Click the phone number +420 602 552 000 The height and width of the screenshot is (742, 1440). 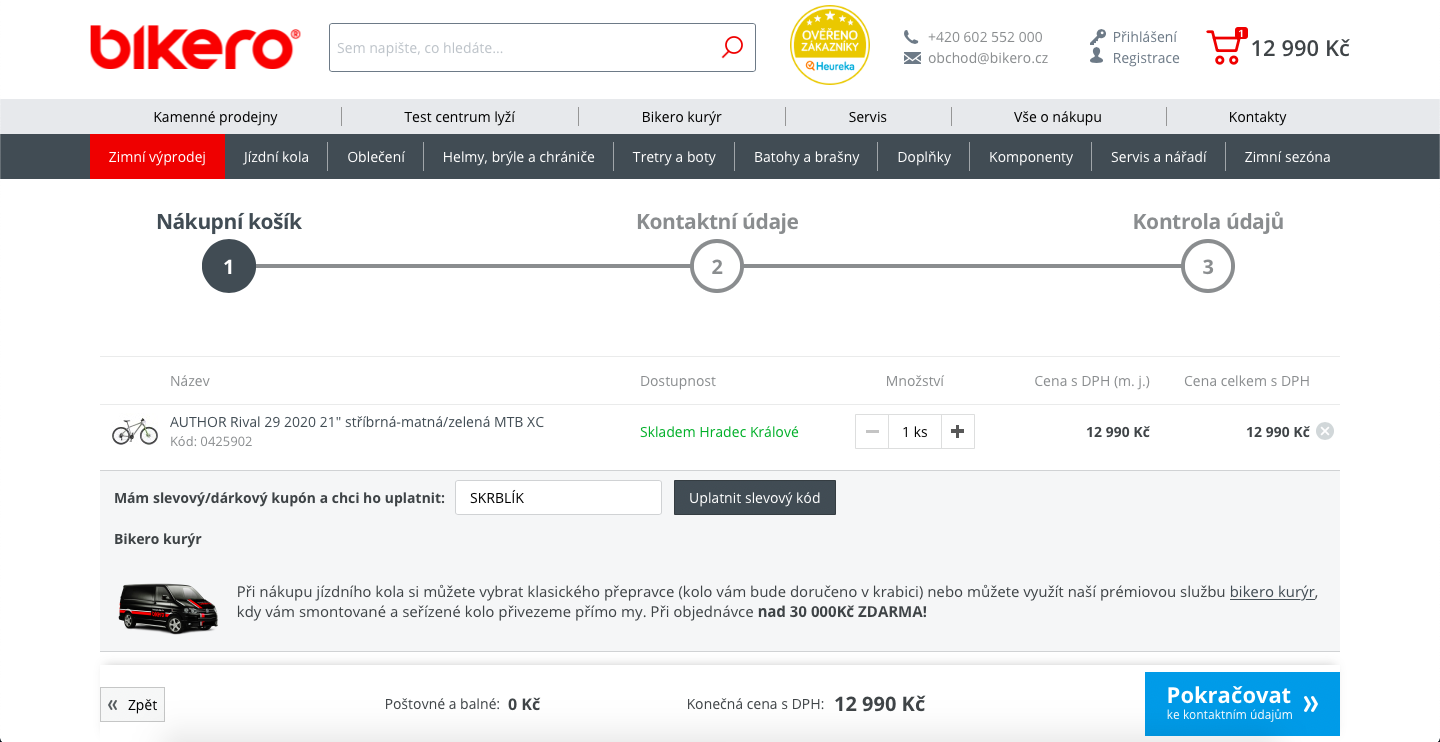[985, 37]
